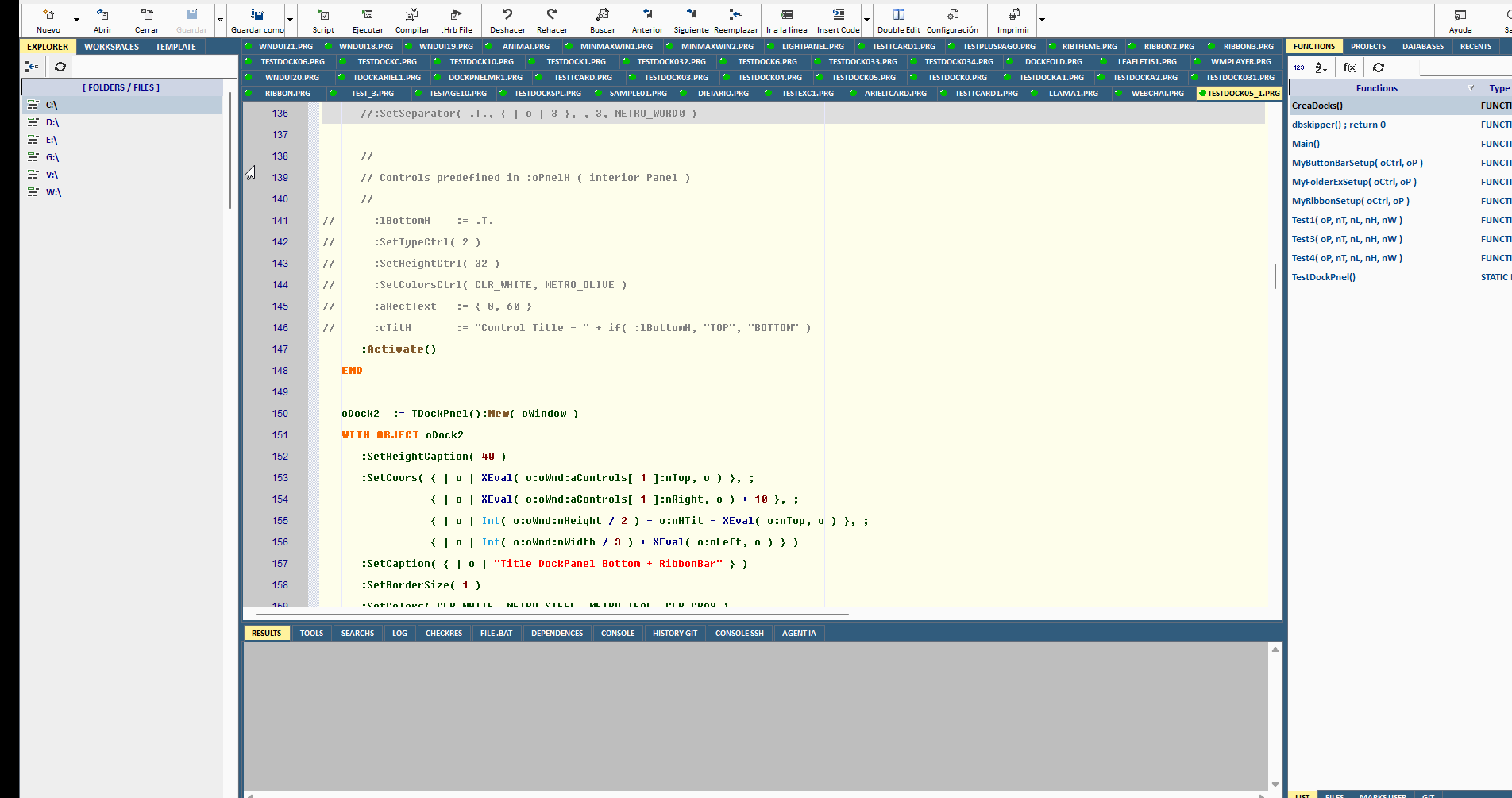Switch to the CONSOLE tab

click(618, 633)
